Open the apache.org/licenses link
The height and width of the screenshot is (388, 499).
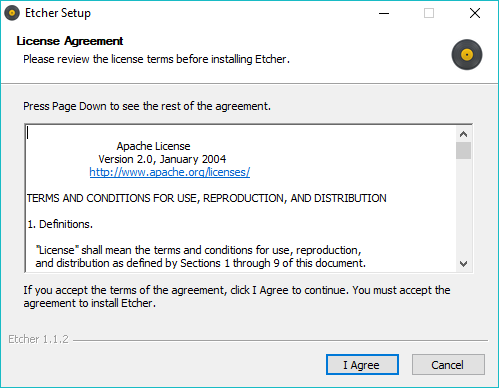point(170,172)
